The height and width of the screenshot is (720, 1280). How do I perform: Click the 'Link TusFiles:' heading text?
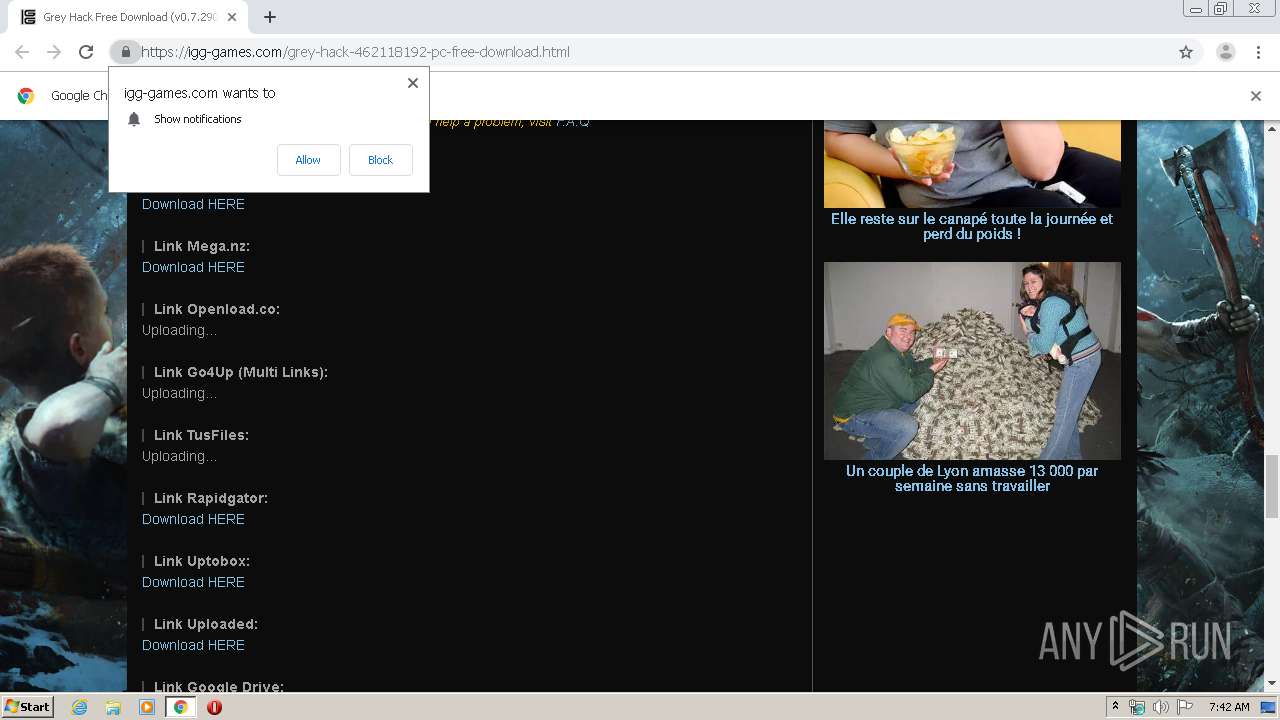(x=201, y=435)
